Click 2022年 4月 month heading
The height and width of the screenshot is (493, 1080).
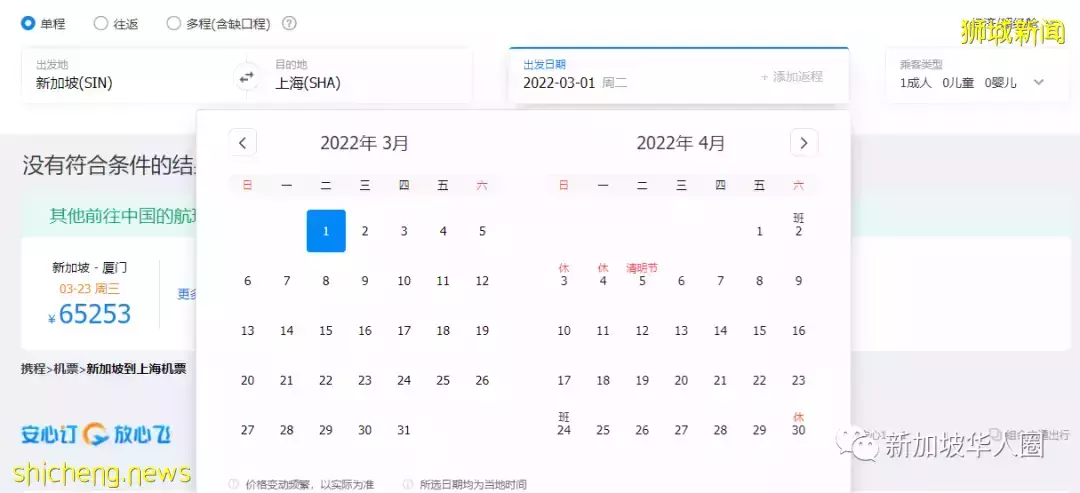[681, 143]
